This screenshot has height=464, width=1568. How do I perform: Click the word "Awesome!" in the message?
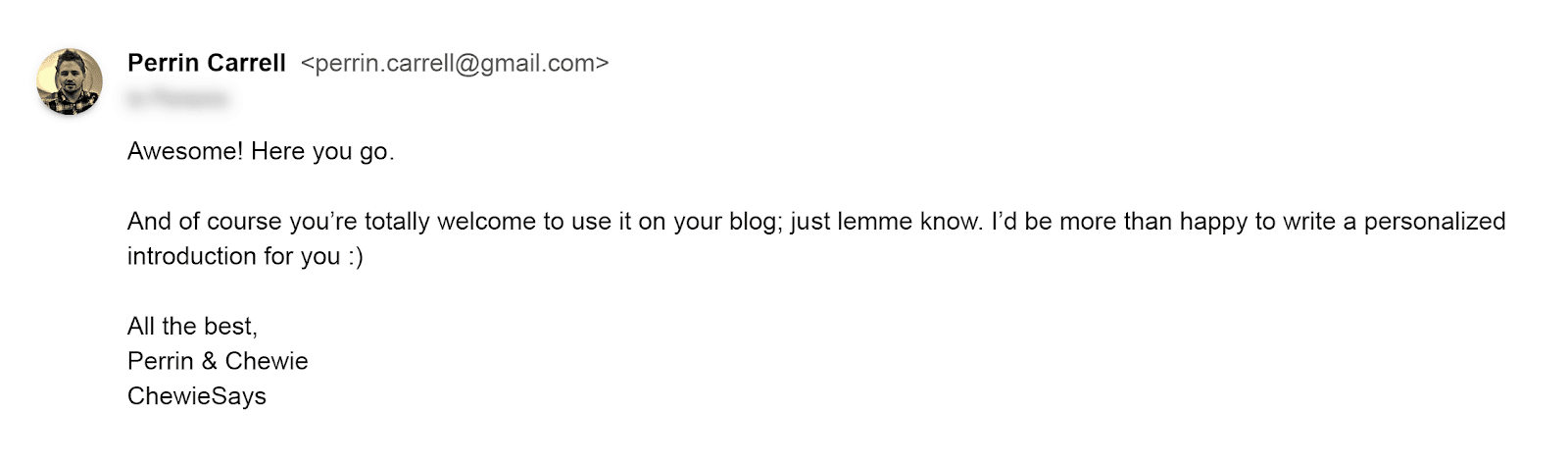click(x=185, y=151)
